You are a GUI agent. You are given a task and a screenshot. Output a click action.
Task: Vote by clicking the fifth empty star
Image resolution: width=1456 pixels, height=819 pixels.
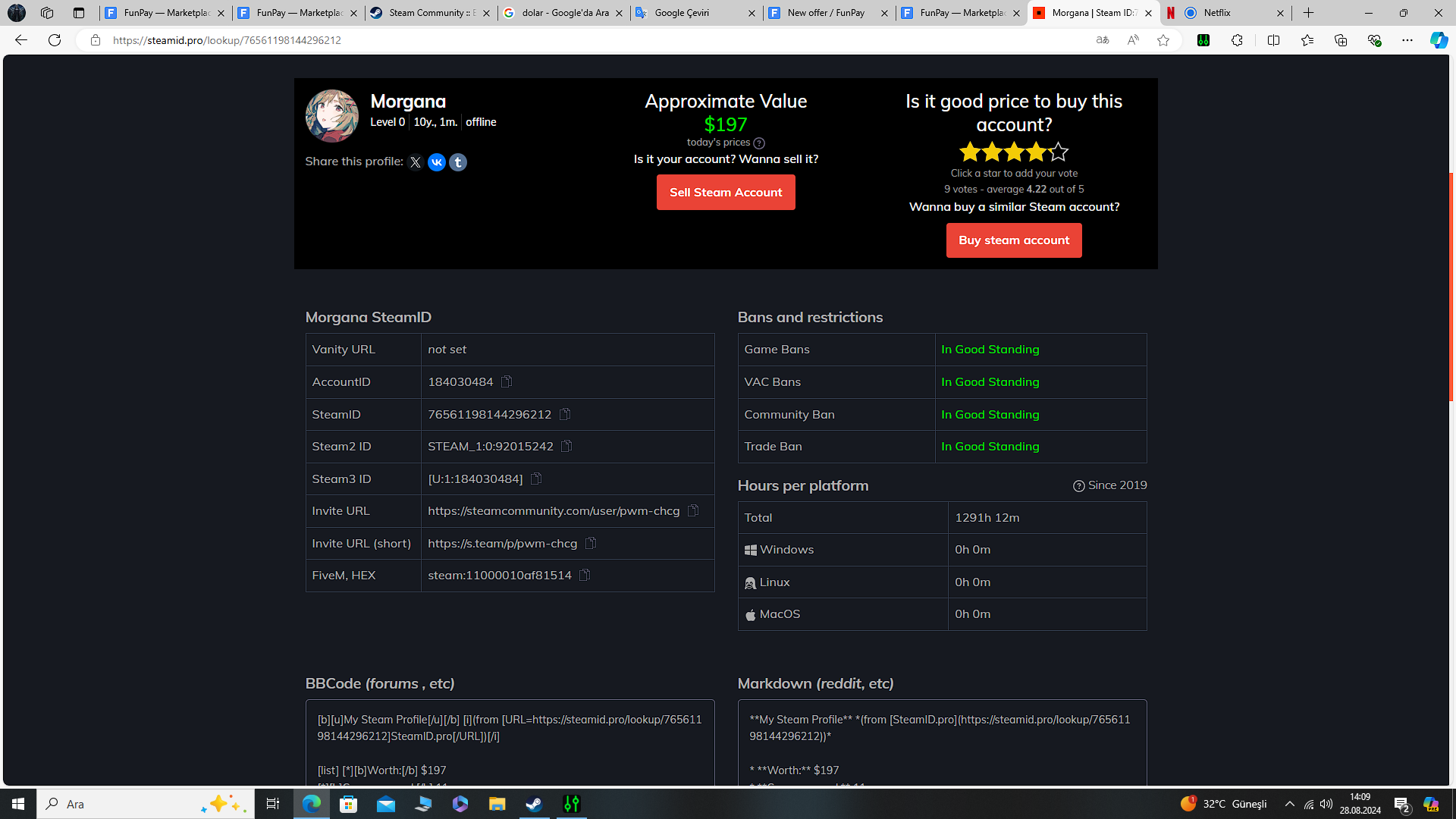point(1059,152)
